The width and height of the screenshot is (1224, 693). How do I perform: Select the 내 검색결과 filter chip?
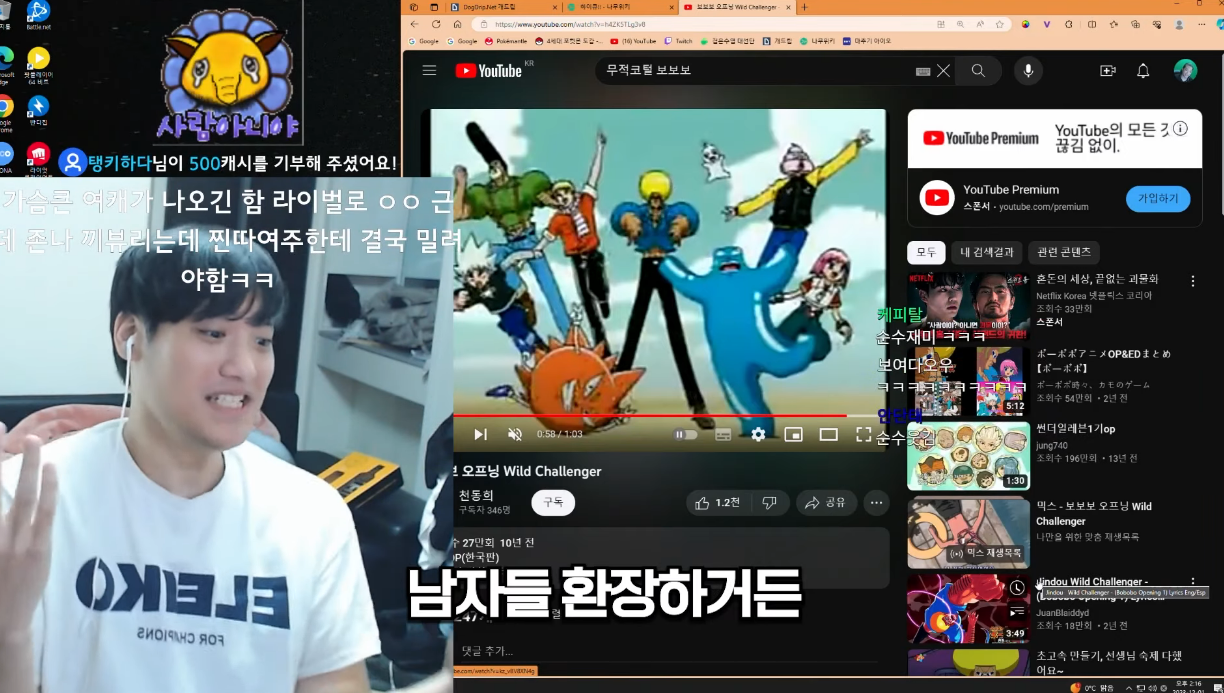click(x=987, y=252)
